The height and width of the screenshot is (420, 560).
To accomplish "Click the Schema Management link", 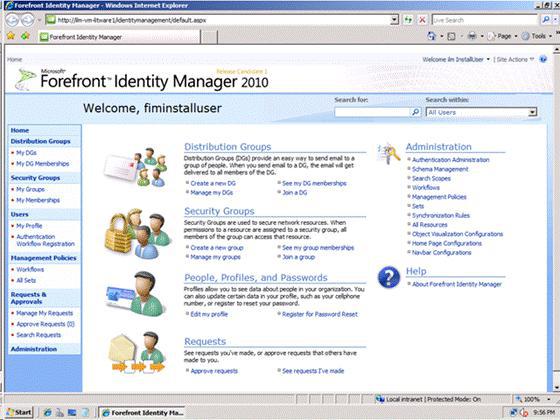I will point(440,169).
